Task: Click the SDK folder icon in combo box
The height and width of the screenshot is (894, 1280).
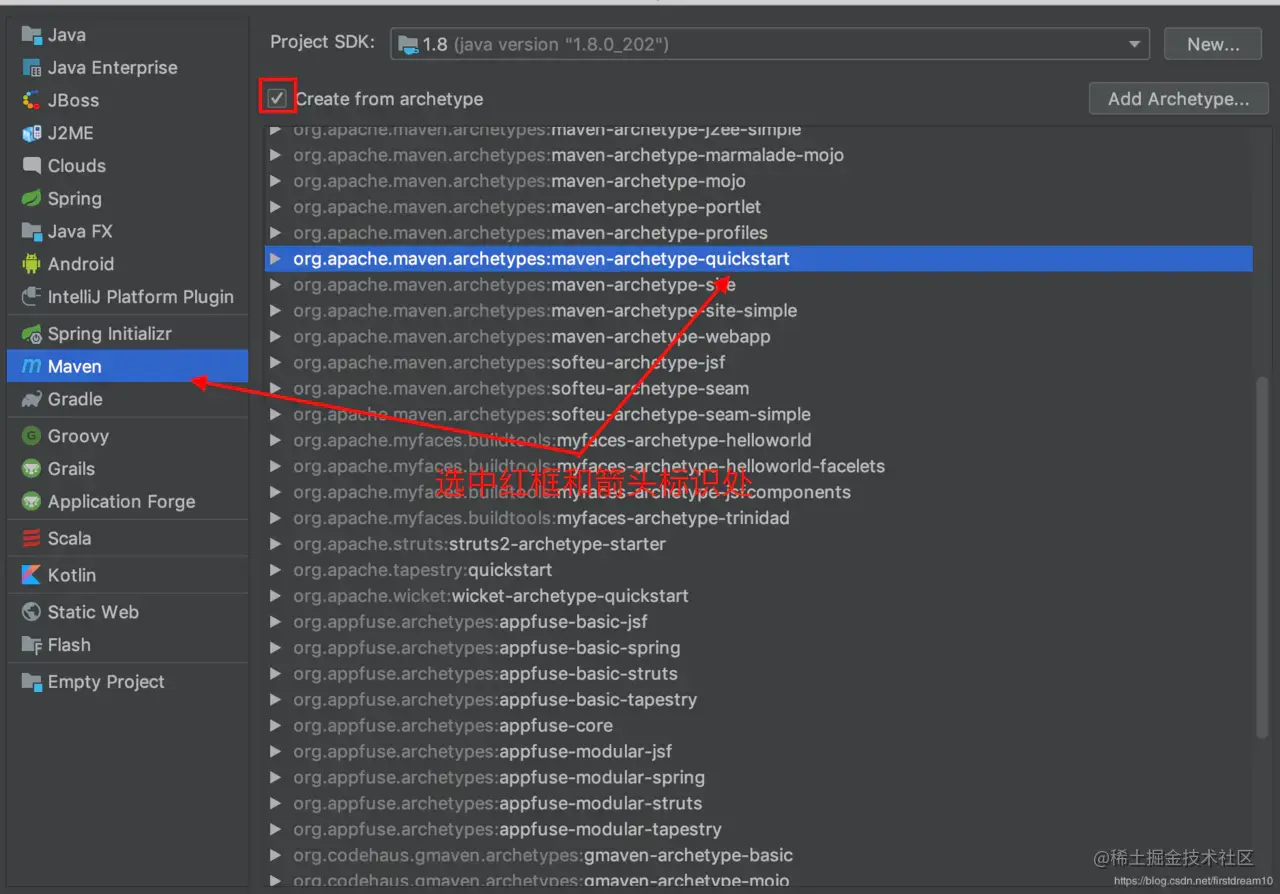Action: tap(408, 44)
